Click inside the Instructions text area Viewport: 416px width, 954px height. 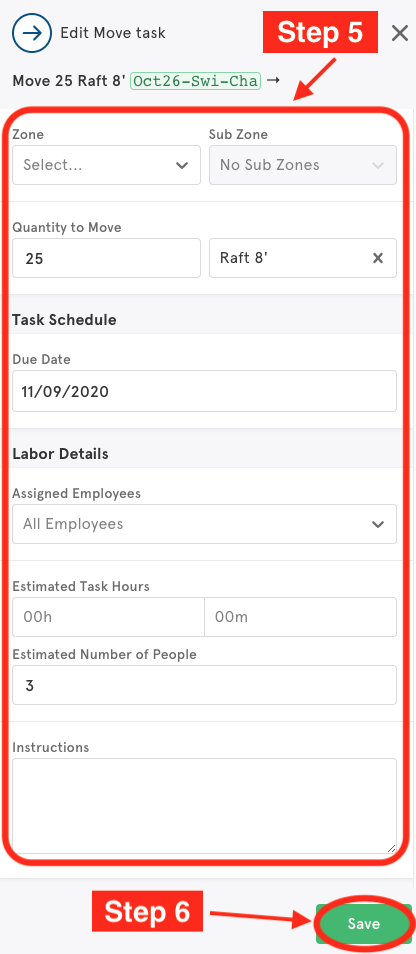(x=204, y=806)
